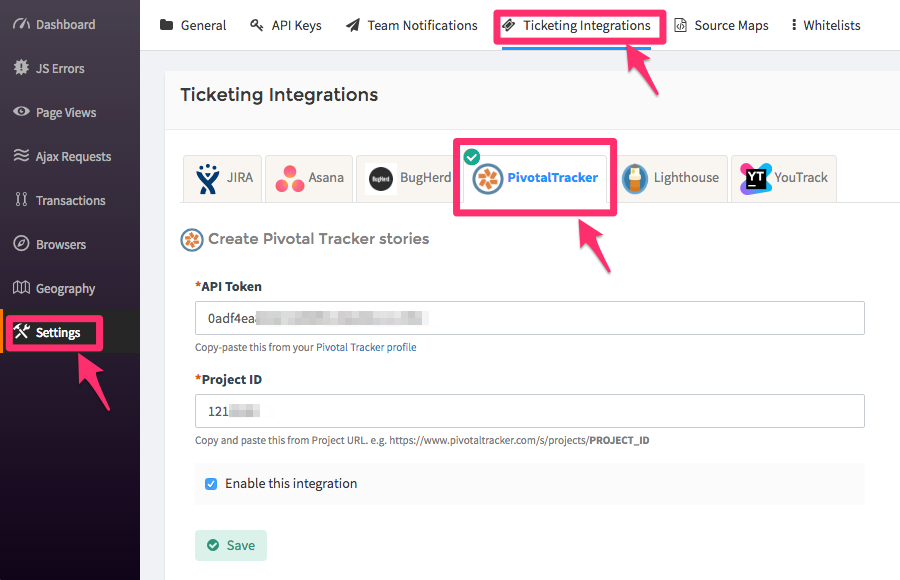Click the Page Views eye icon
This screenshot has height=580, width=900.
[21, 111]
